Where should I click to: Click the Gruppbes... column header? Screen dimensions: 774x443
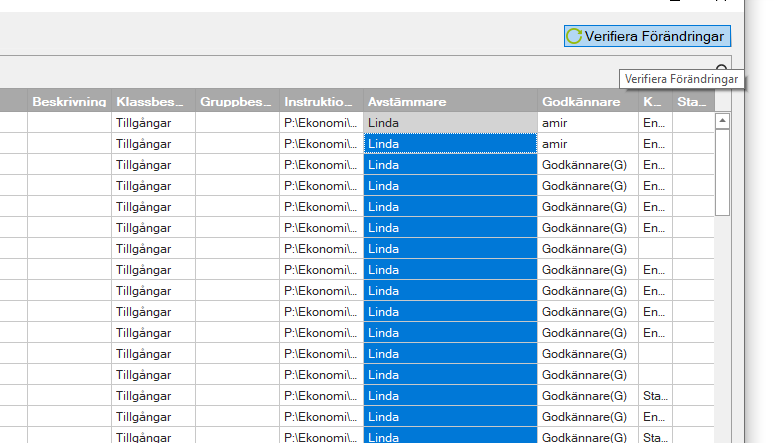tap(237, 101)
